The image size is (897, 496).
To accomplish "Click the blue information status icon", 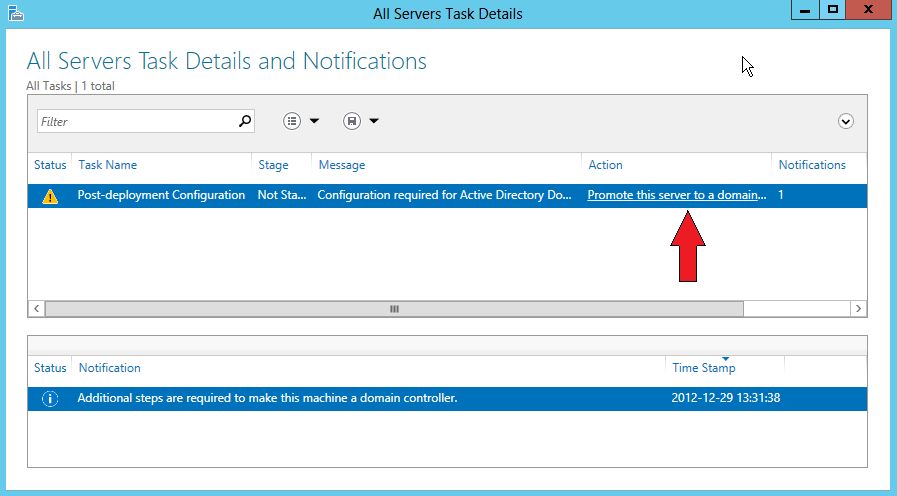I will coord(50,399).
